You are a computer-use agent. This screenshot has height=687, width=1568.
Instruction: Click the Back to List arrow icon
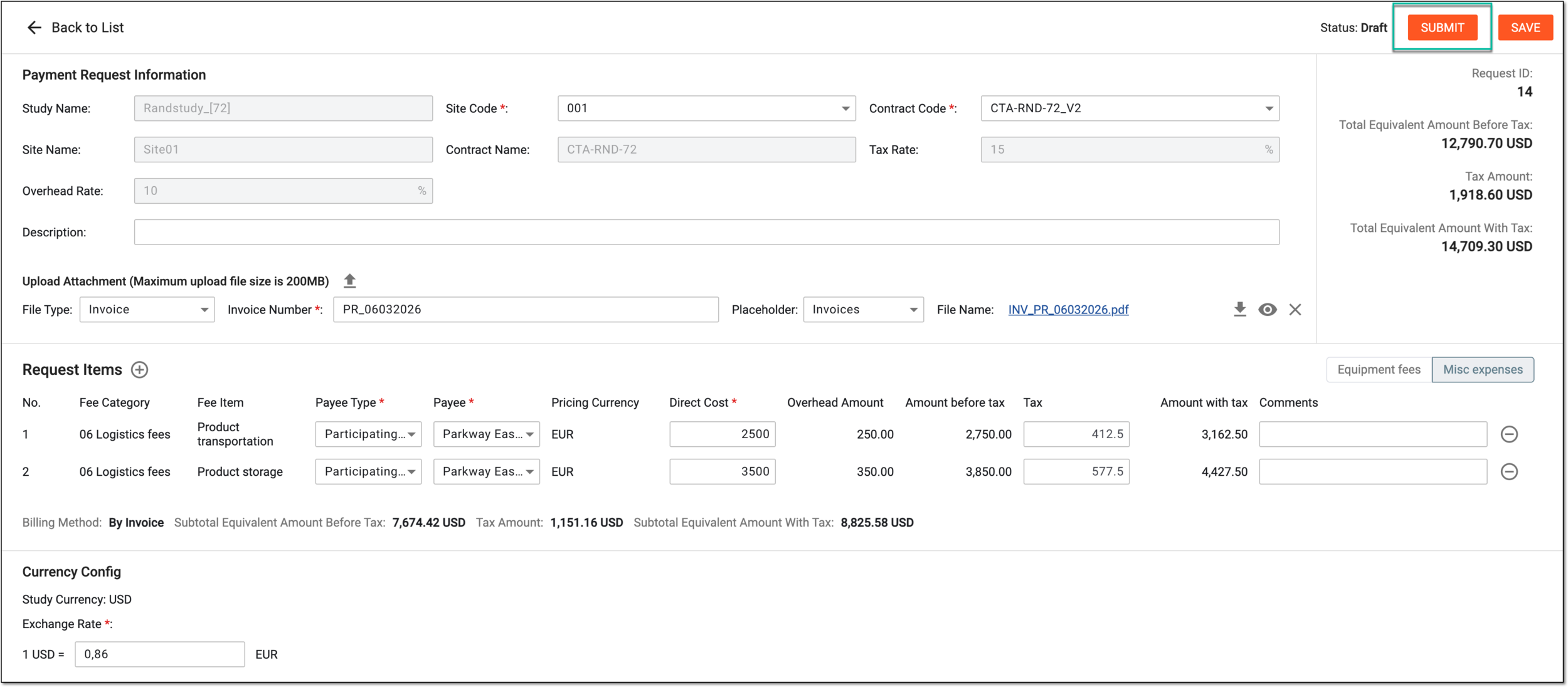click(x=34, y=28)
